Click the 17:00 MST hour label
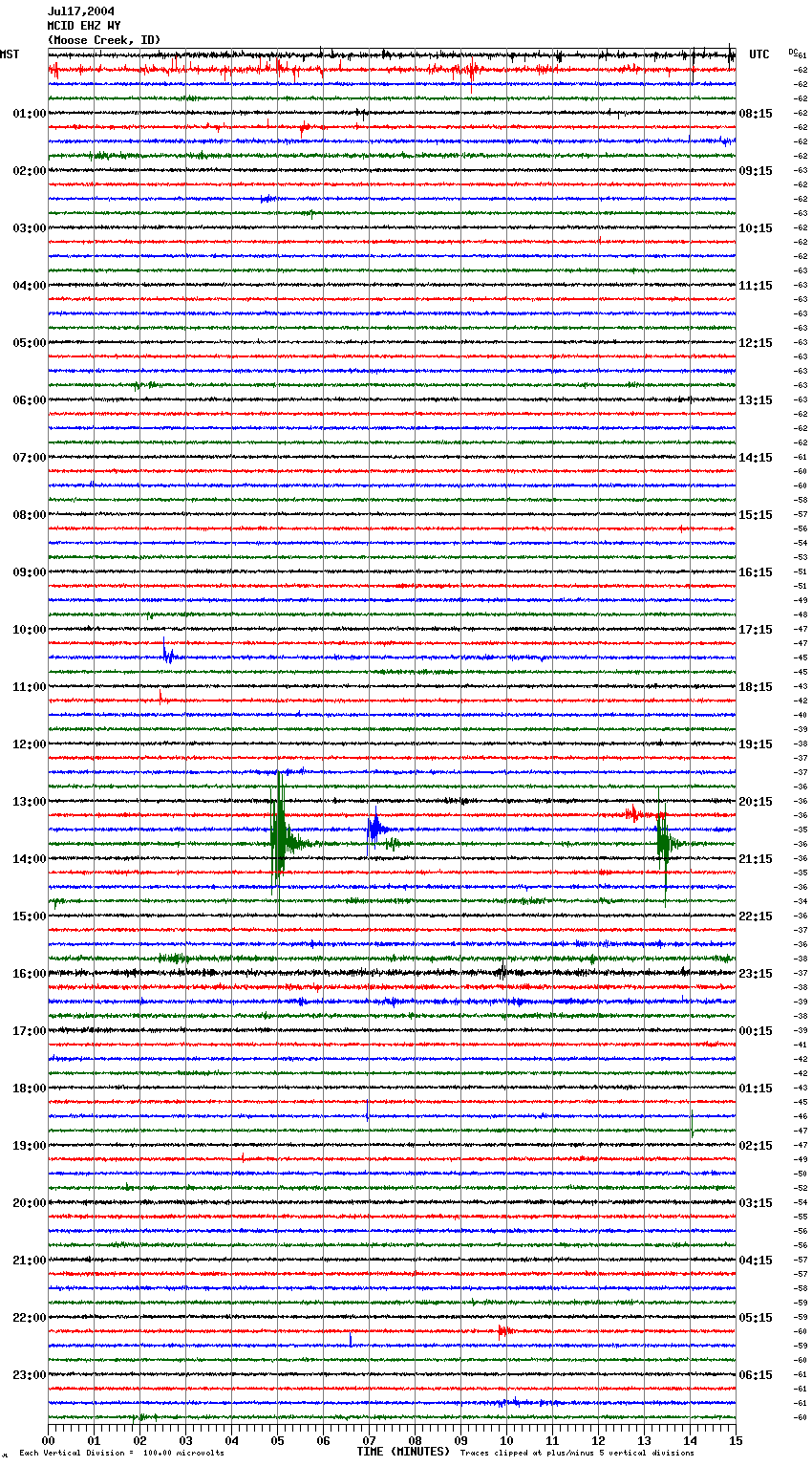 click(x=30, y=1031)
